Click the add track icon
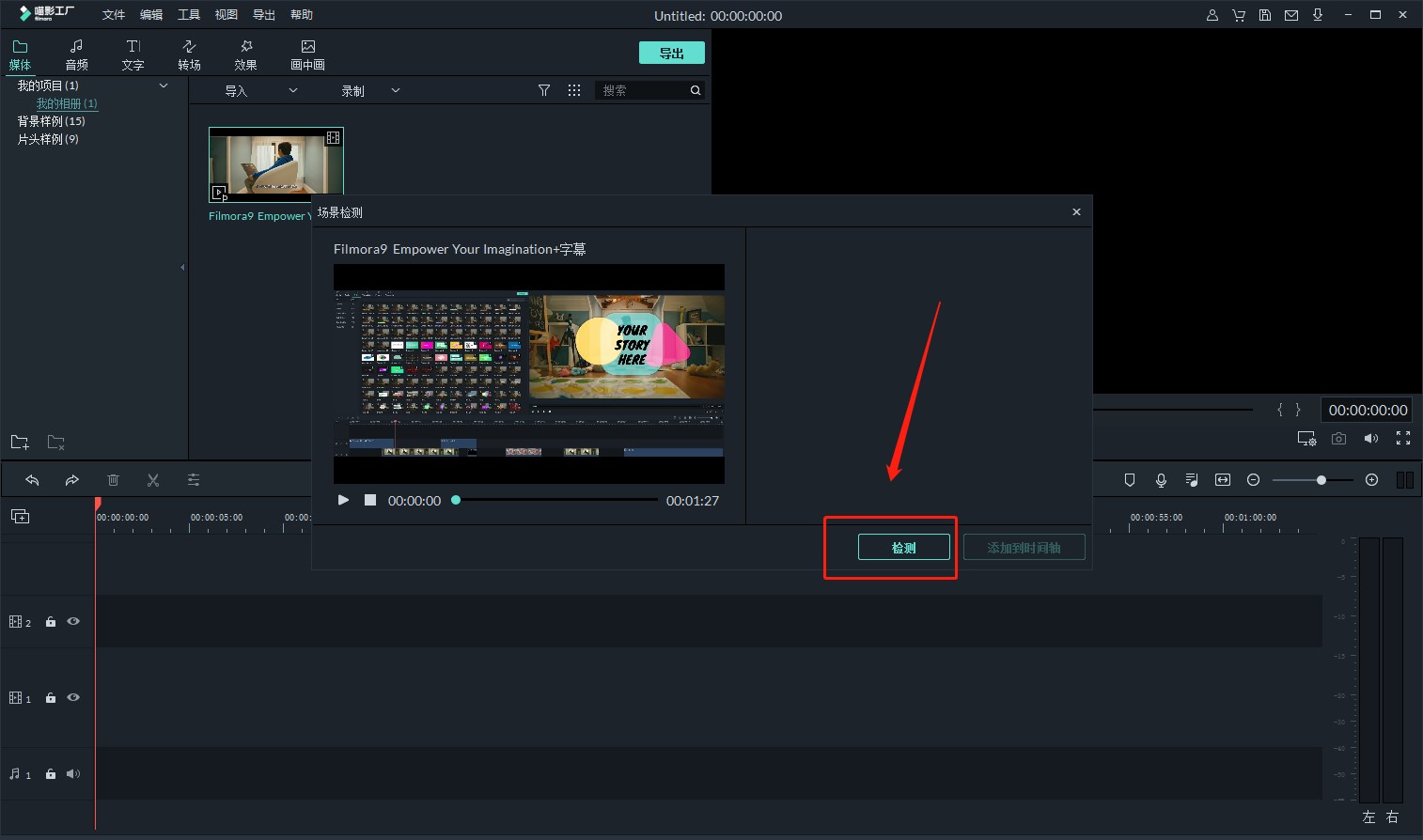This screenshot has width=1423, height=840. (x=20, y=517)
